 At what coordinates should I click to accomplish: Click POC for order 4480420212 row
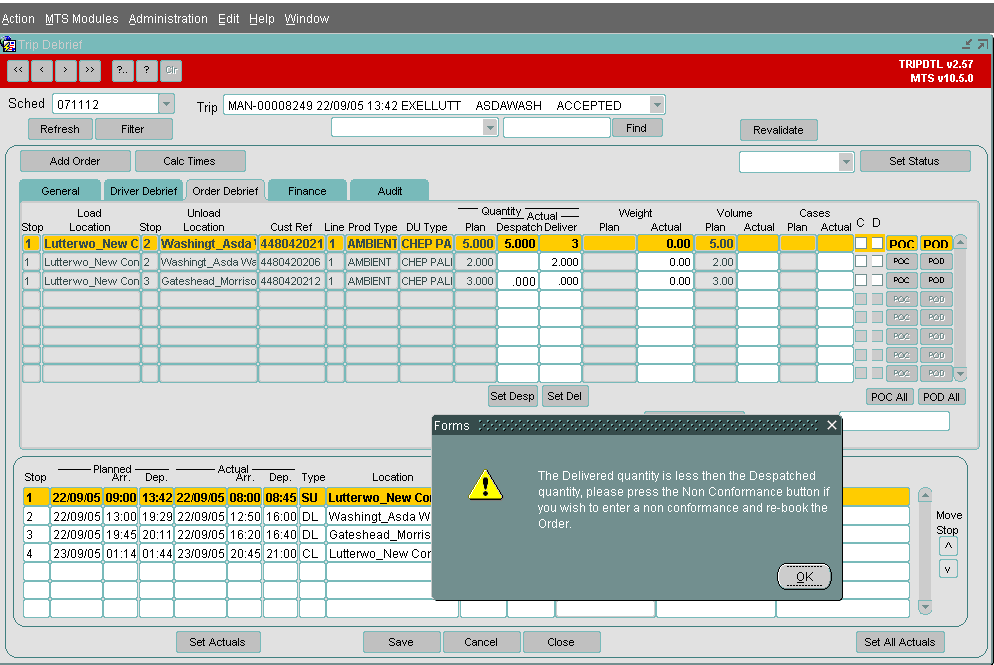(x=901, y=280)
